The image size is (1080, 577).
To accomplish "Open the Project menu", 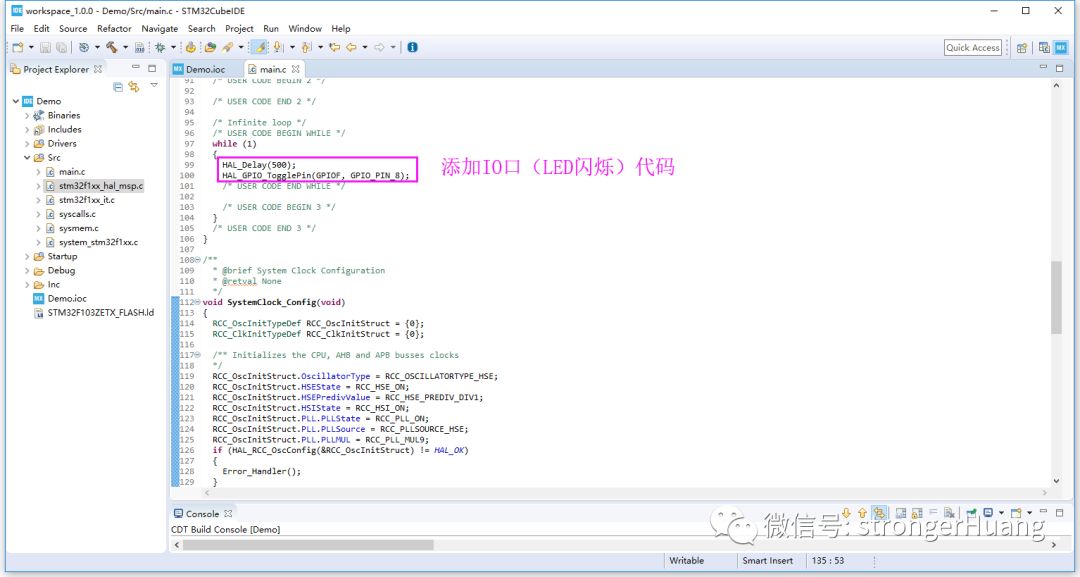I will coord(239,28).
